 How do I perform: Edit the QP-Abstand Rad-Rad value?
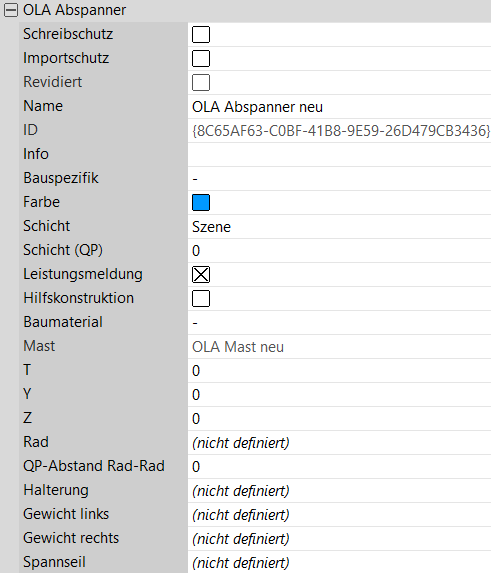tap(339, 467)
